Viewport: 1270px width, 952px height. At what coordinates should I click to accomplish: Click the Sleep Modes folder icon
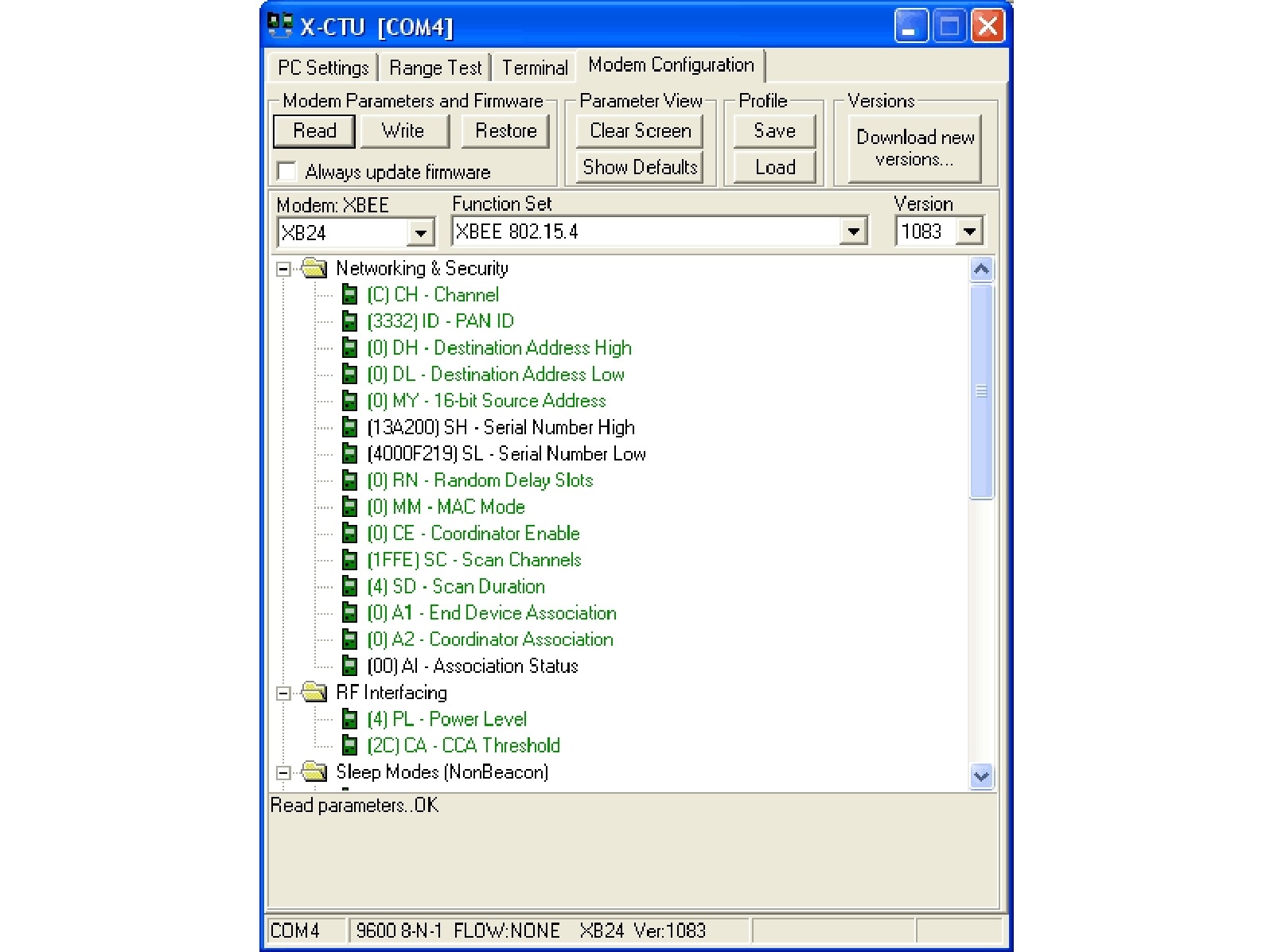(x=315, y=772)
